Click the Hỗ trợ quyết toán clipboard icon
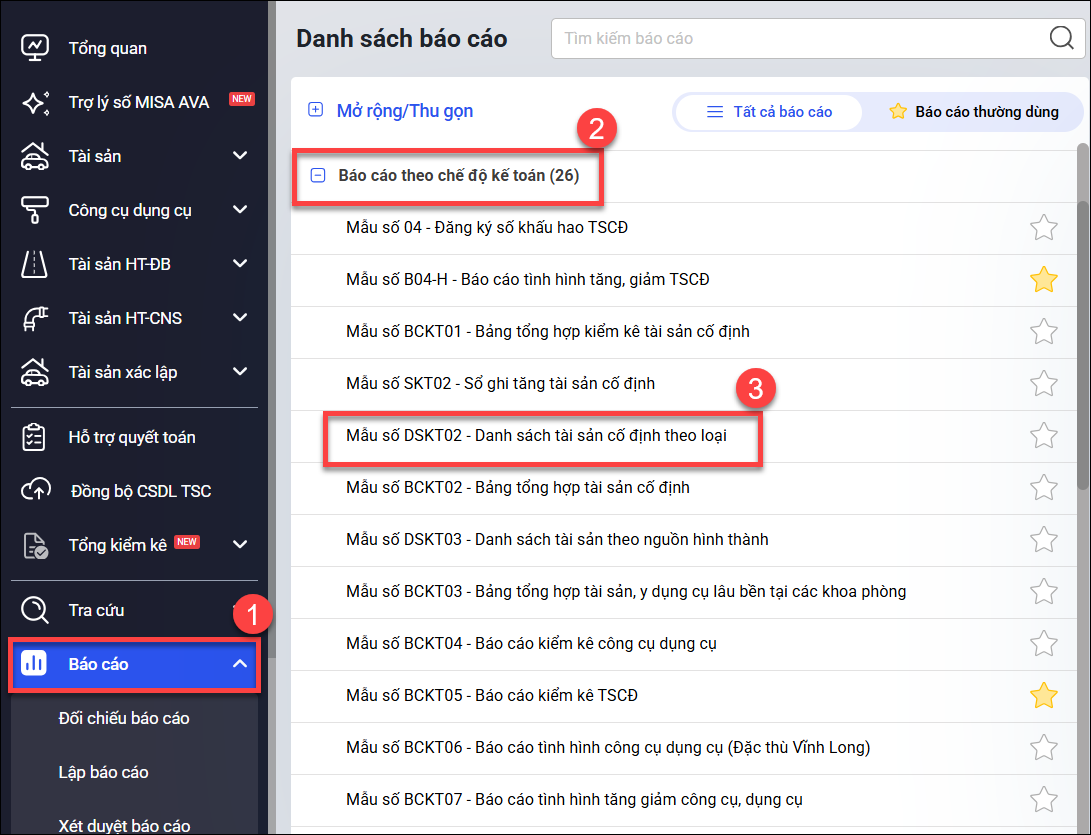Screen dimensions: 1091x835 (35, 437)
